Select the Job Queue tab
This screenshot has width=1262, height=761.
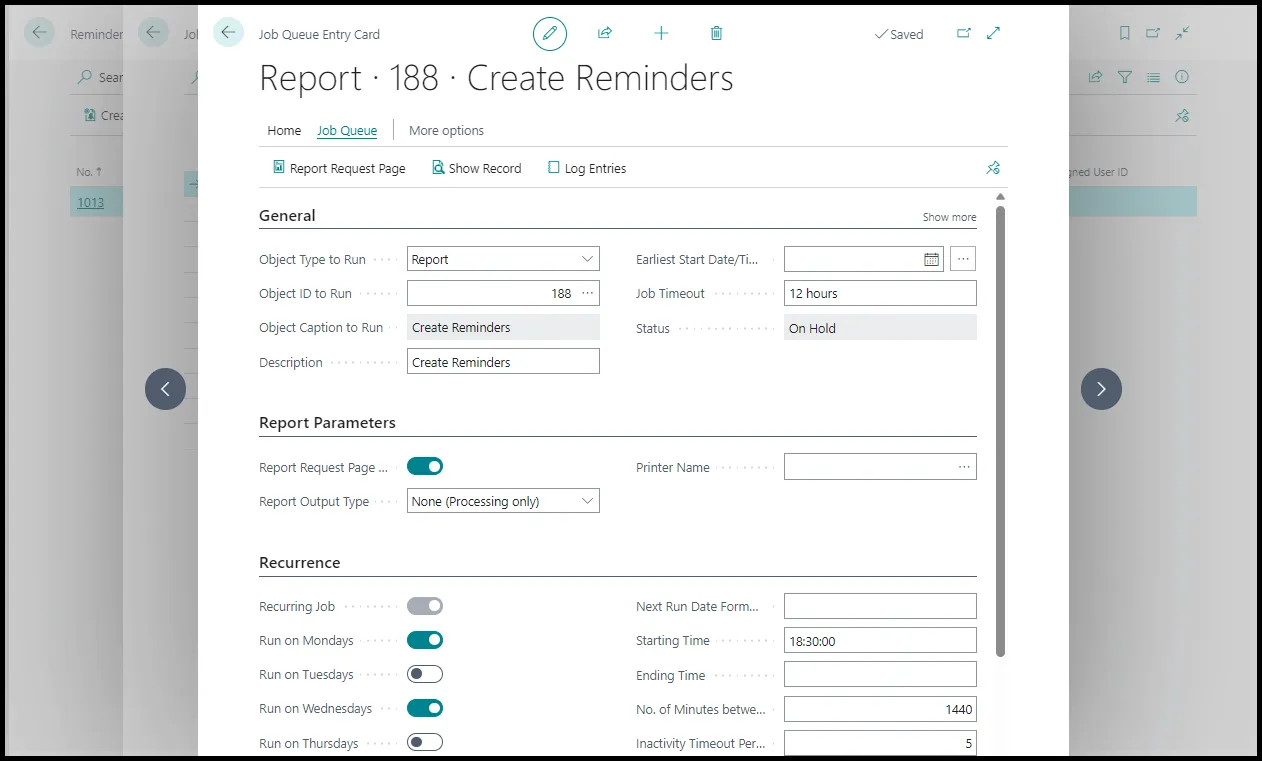pos(347,130)
